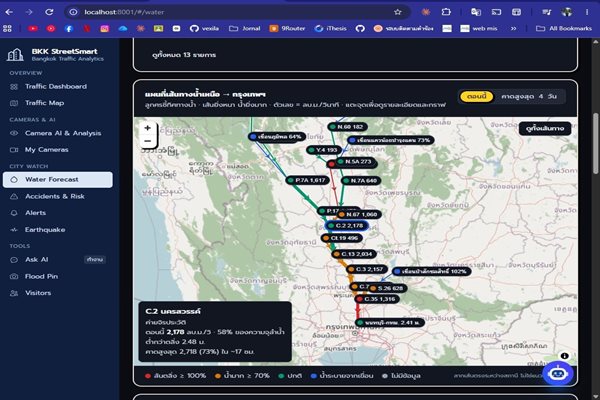Expand the hidden bookmarks overflow chevron
This screenshot has height=400, width=600.
tap(513, 28)
